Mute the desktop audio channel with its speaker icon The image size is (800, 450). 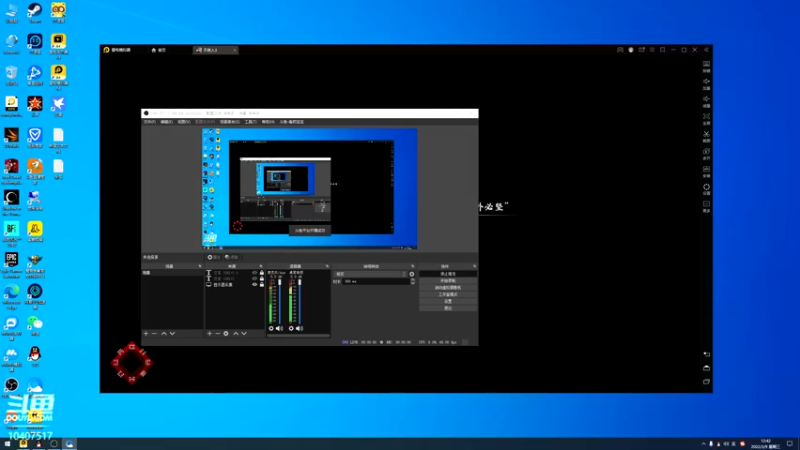tap(299, 329)
